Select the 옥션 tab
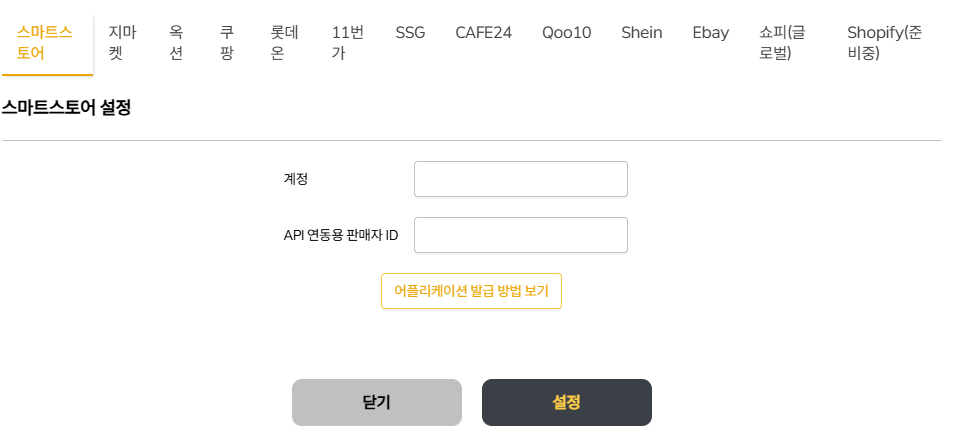 coord(176,43)
